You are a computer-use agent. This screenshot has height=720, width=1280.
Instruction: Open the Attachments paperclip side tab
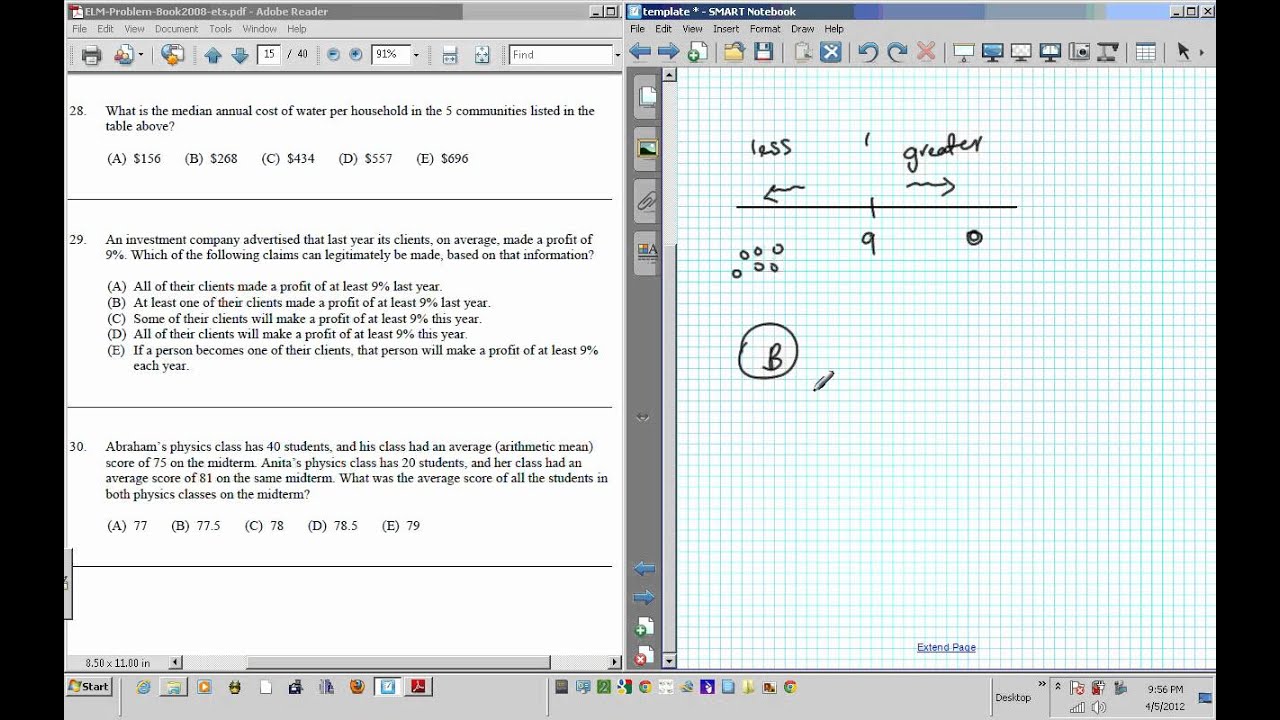click(647, 201)
